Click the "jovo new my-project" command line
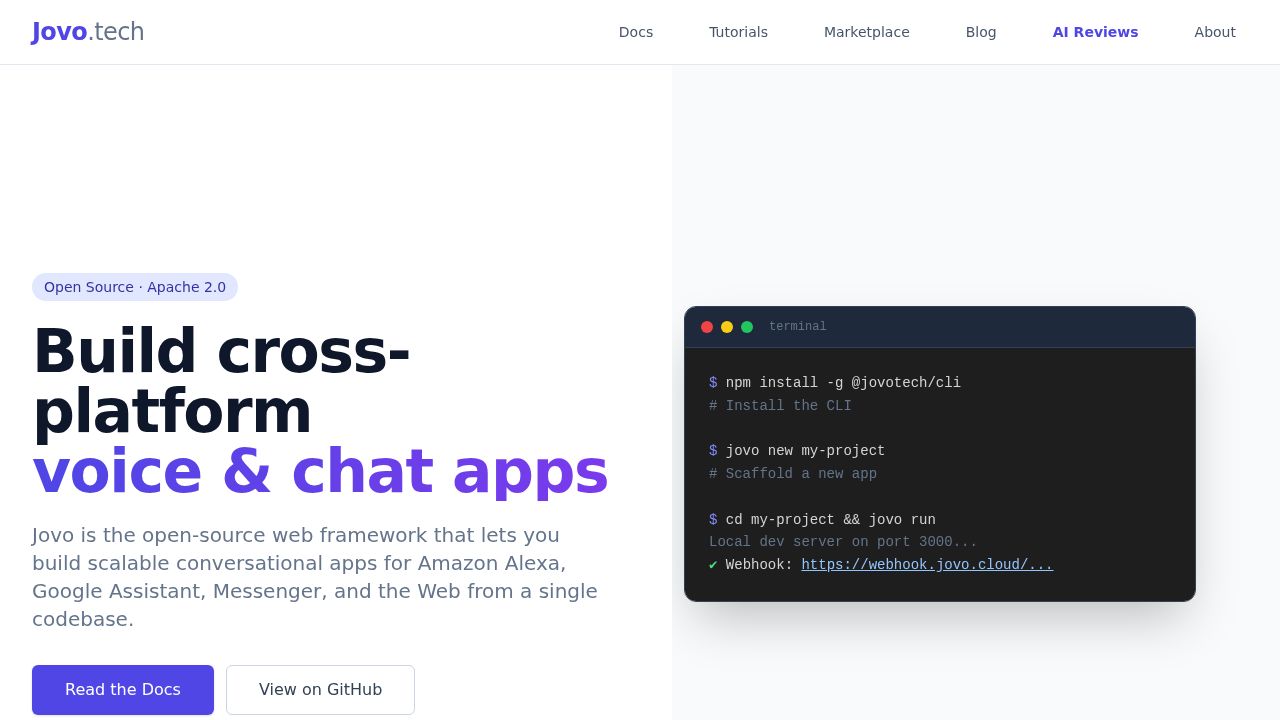 coord(805,451)
